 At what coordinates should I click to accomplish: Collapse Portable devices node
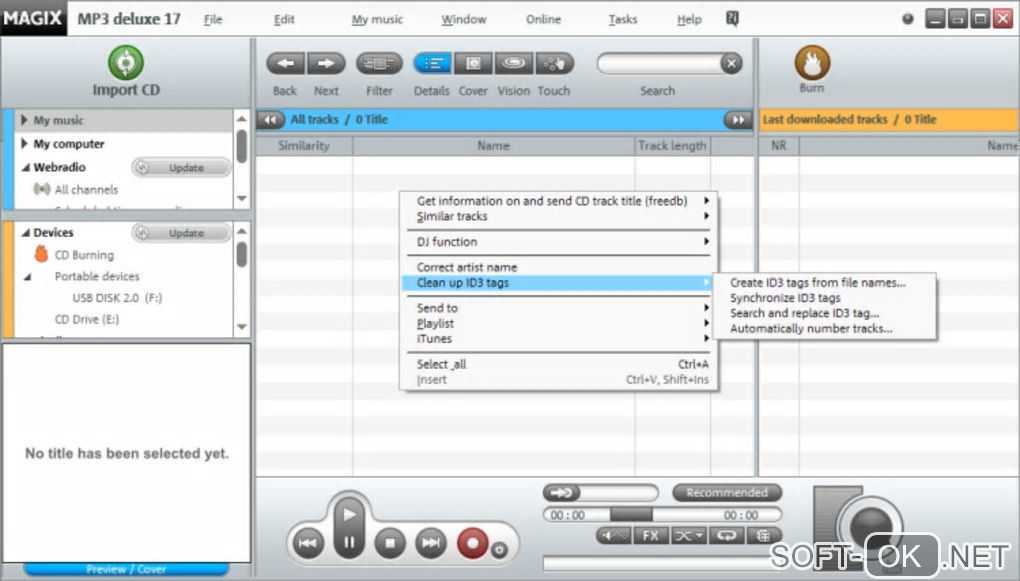(27, 277)
